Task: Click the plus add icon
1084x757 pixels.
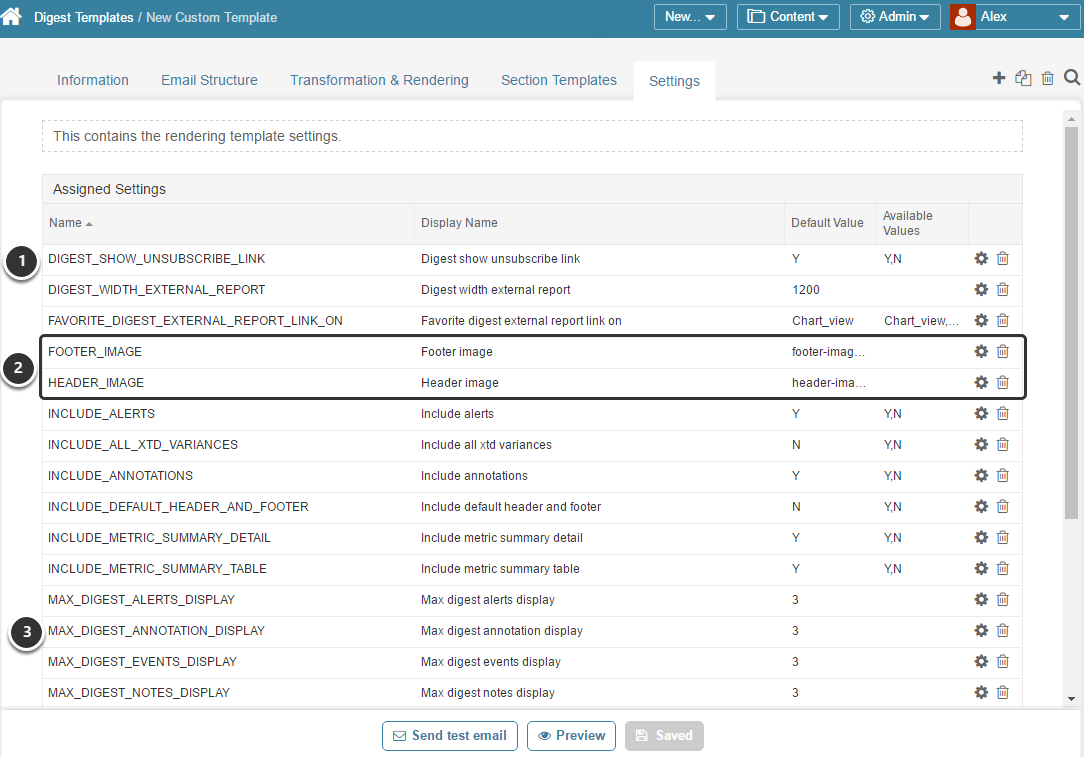Action: coord(998,78)
